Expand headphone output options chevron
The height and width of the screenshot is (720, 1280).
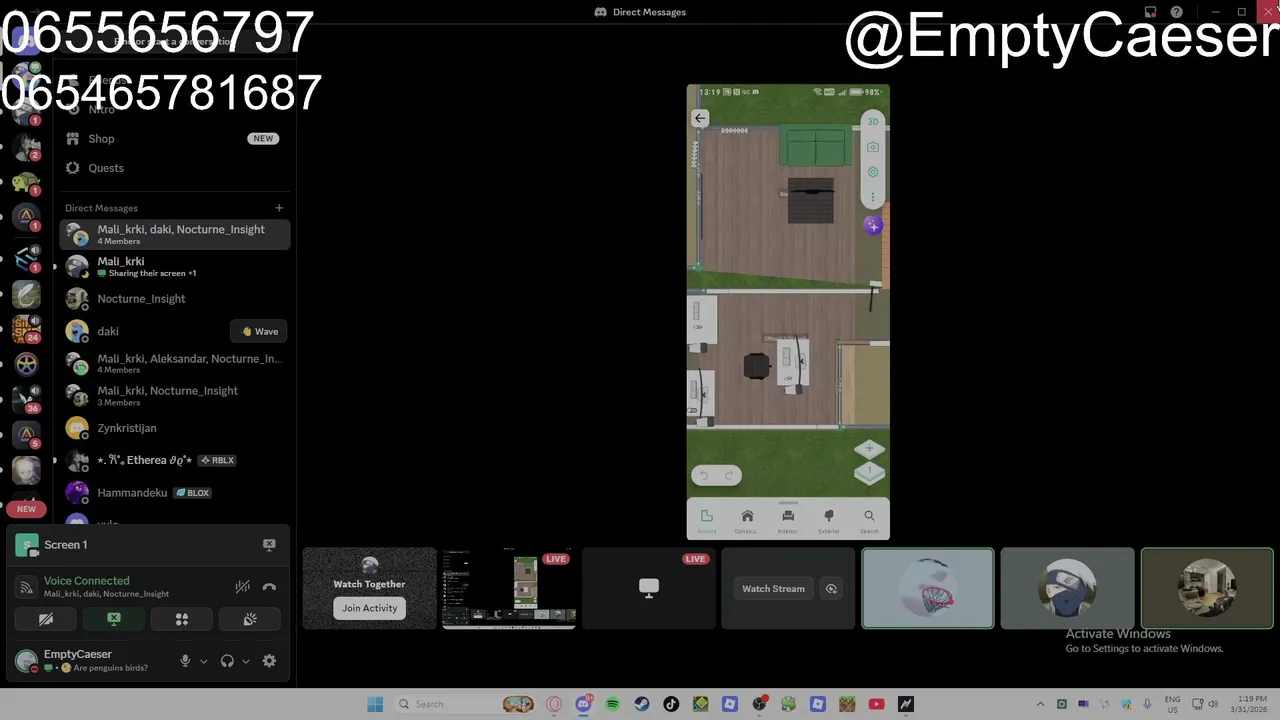click(245, 661)
